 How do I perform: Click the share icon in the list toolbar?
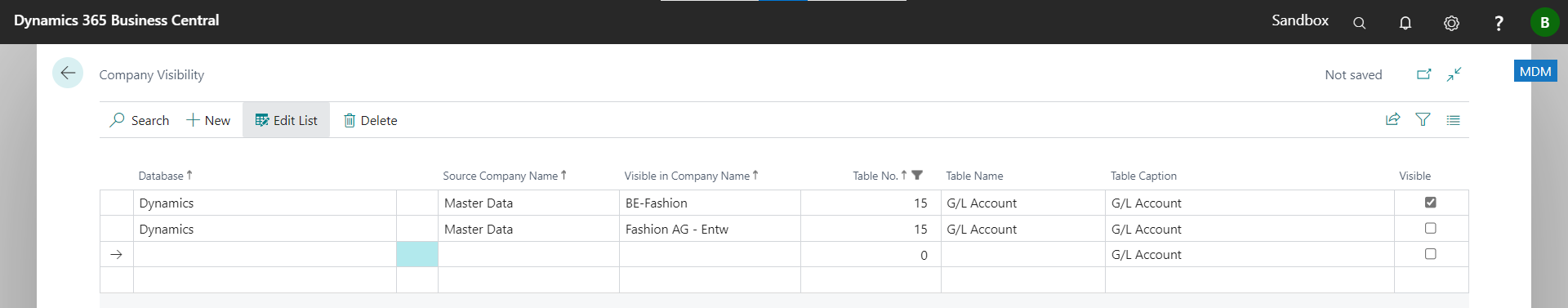coord(1393,119)
